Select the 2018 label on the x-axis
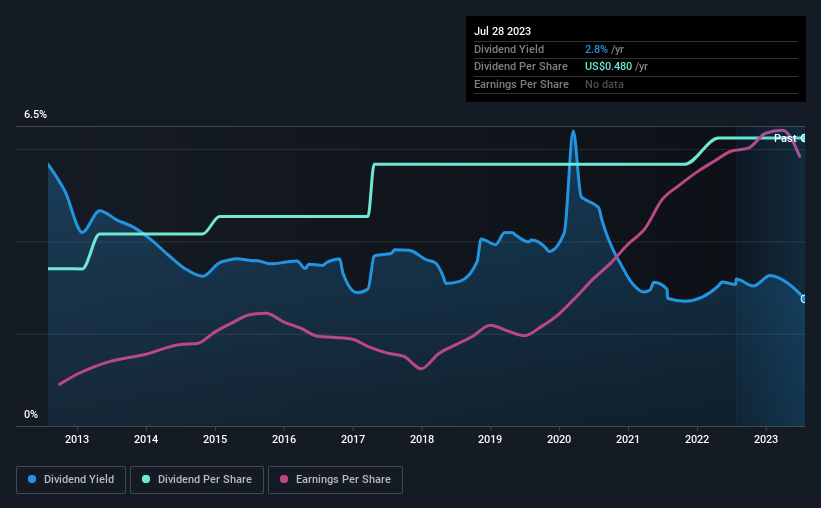 pos(421,439)
